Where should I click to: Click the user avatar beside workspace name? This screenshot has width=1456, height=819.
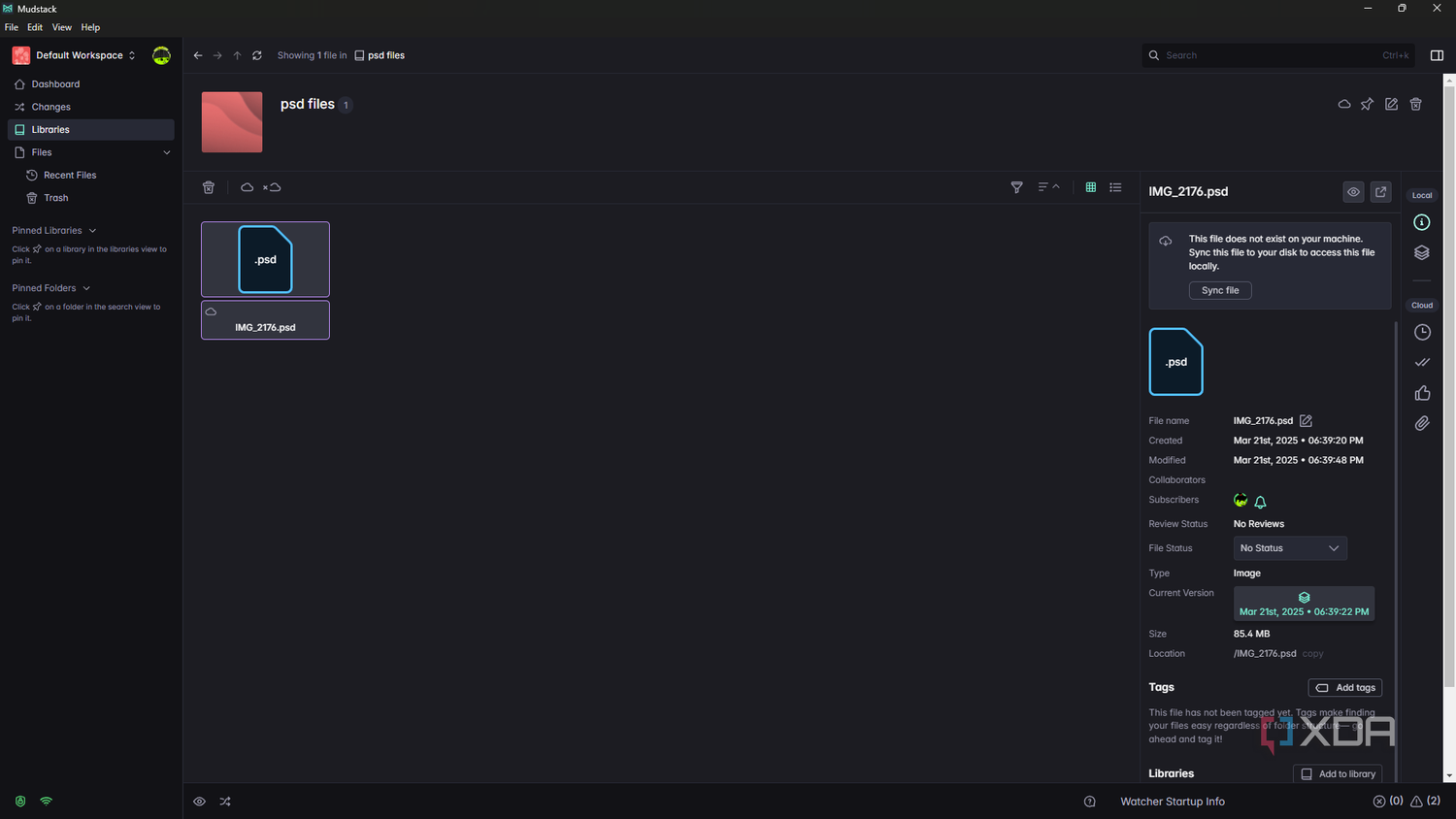(x=161, y=55)
